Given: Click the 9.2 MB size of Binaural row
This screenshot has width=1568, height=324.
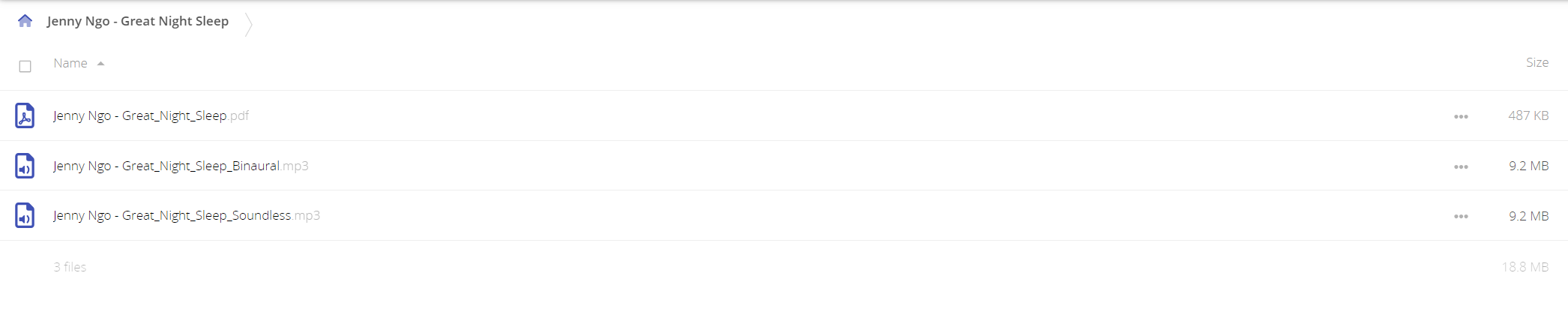Looking at the screenshot, I should 1528,166.
